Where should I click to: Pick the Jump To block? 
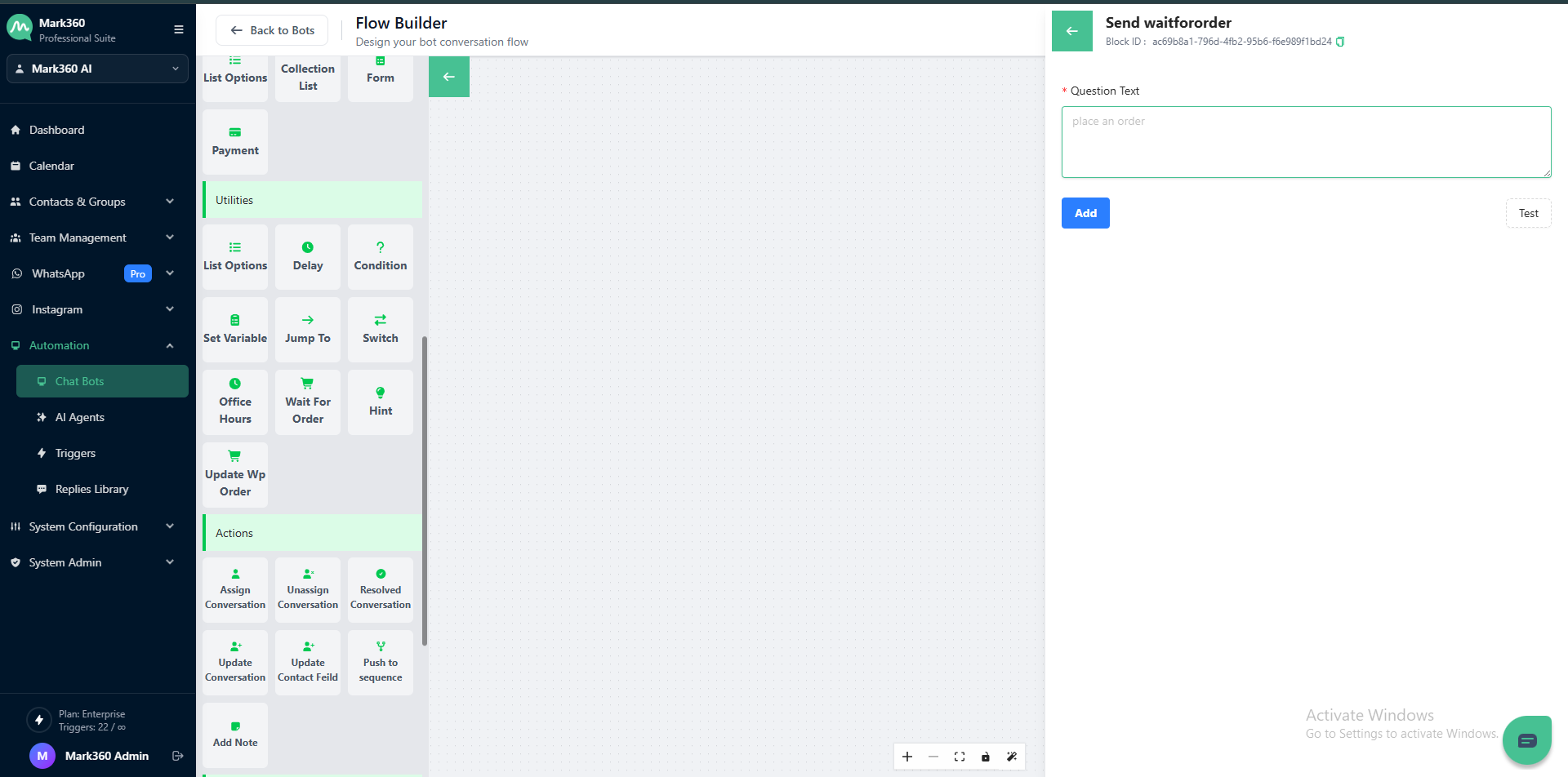pos(307,329)
